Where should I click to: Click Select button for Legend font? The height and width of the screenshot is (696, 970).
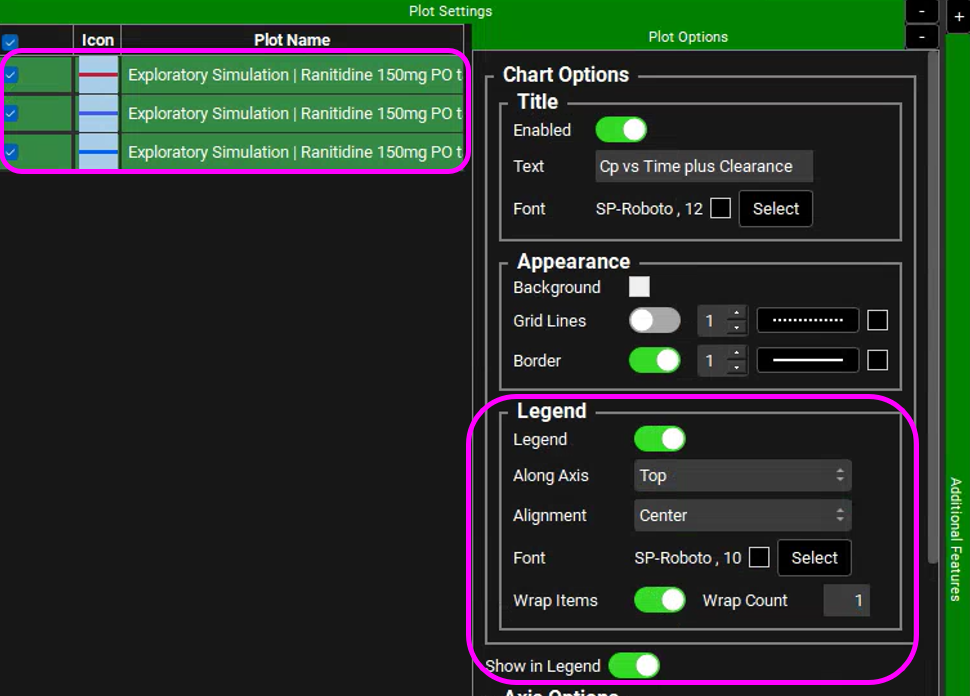tap(814, 558)
